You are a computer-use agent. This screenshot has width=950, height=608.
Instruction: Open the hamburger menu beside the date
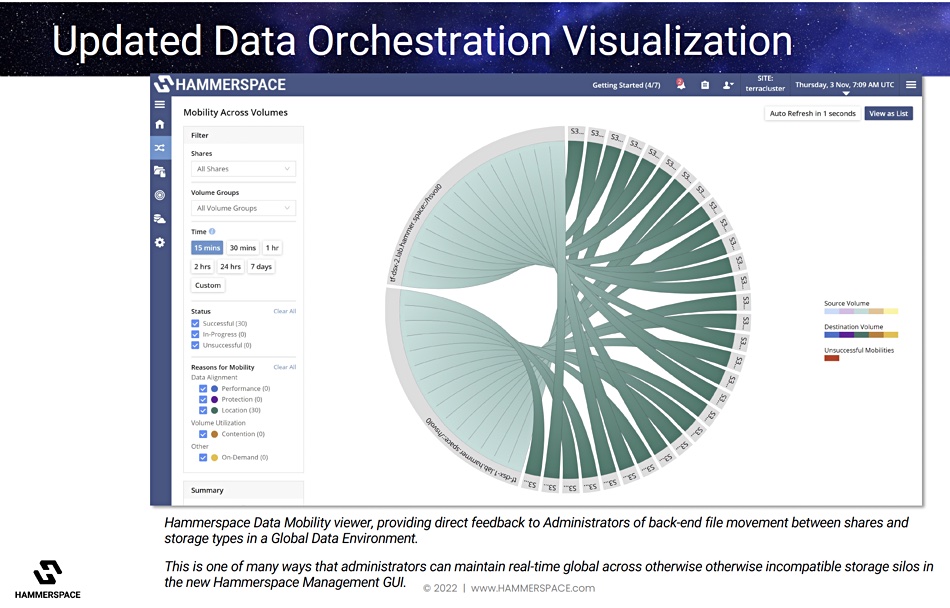coord(911,85)
